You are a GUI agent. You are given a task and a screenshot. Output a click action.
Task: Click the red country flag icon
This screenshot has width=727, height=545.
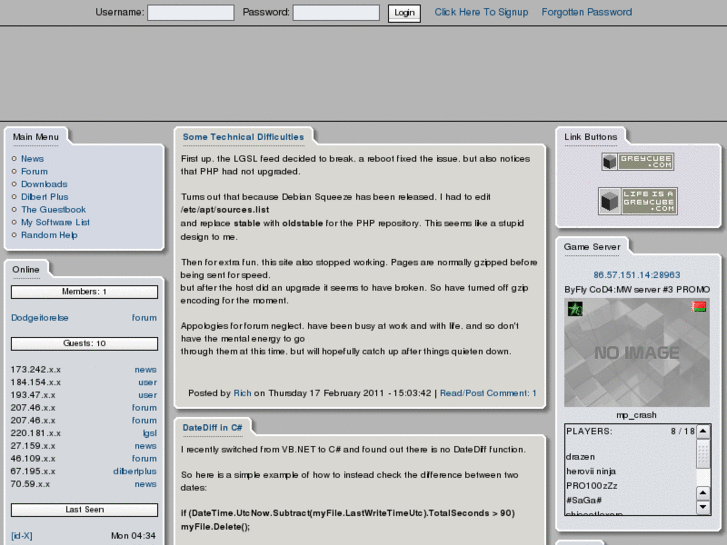[699, 307]
